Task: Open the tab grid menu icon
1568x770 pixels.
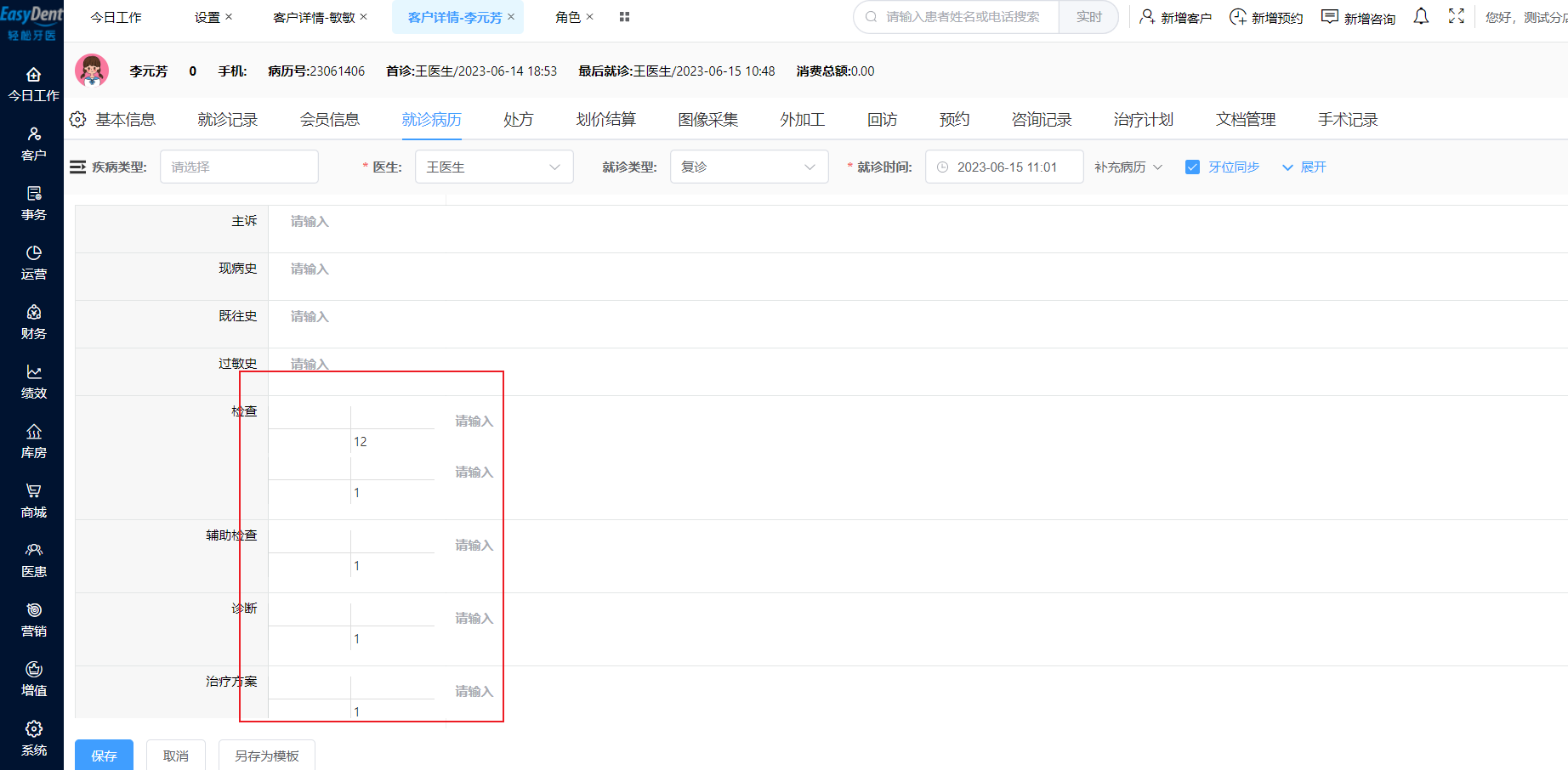Action: point(624,17)
